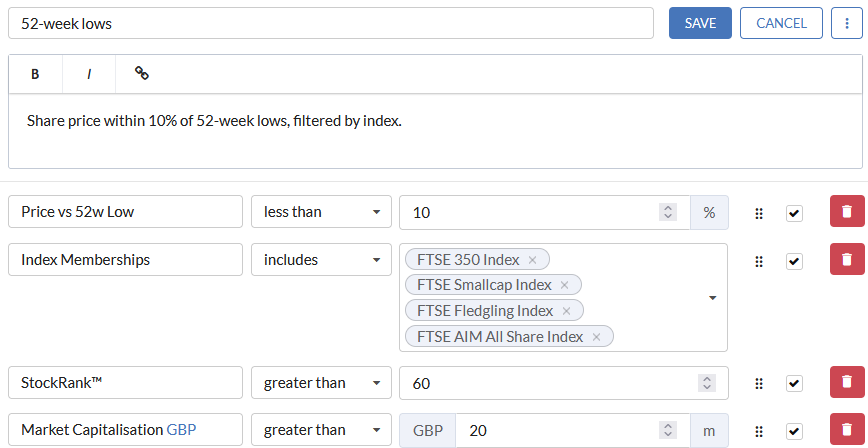
Task: Adjust the Market Capitalisation value stepper
Action: 668,430
